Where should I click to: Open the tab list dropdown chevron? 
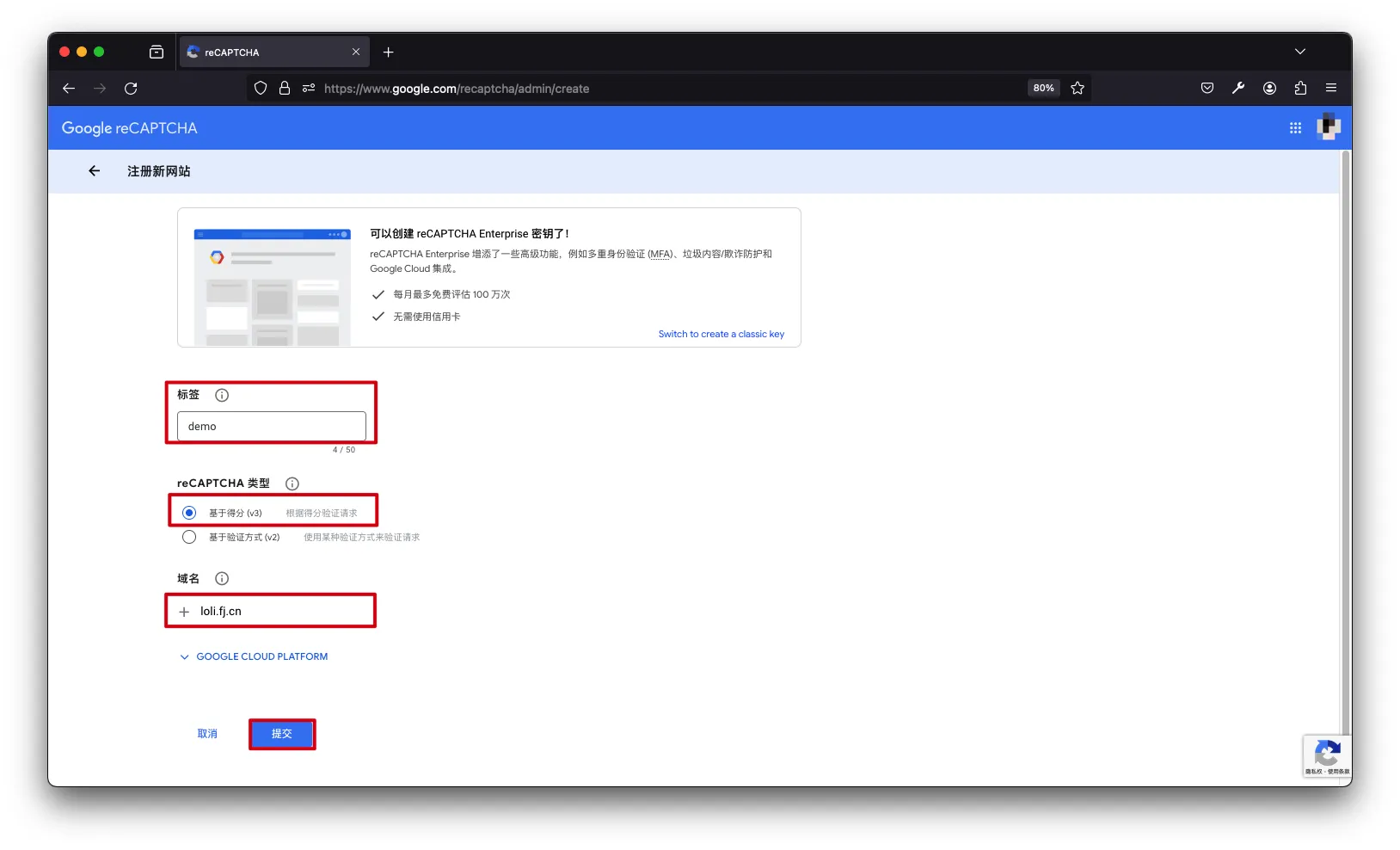(1299, 52)
